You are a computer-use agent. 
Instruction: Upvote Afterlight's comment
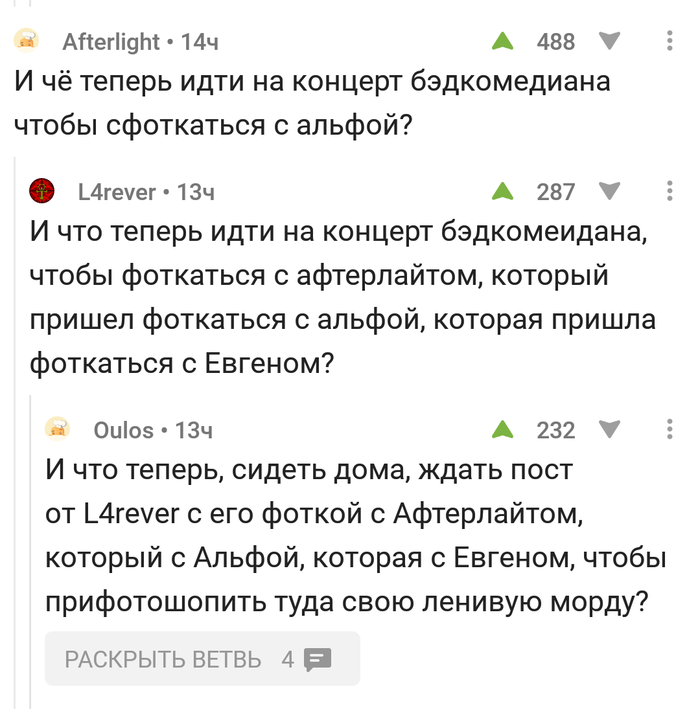(502, 41)
